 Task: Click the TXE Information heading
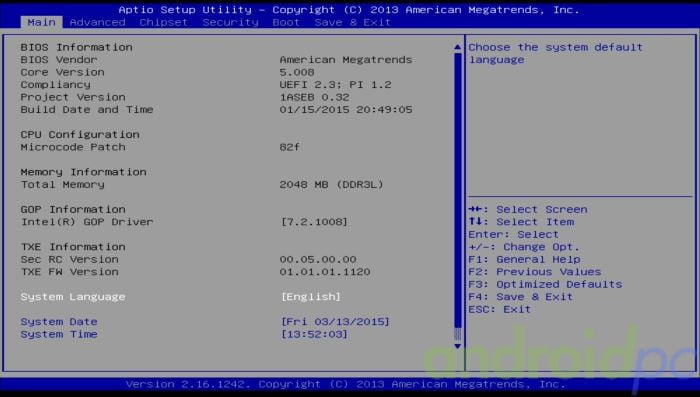[x=73, y=247]
